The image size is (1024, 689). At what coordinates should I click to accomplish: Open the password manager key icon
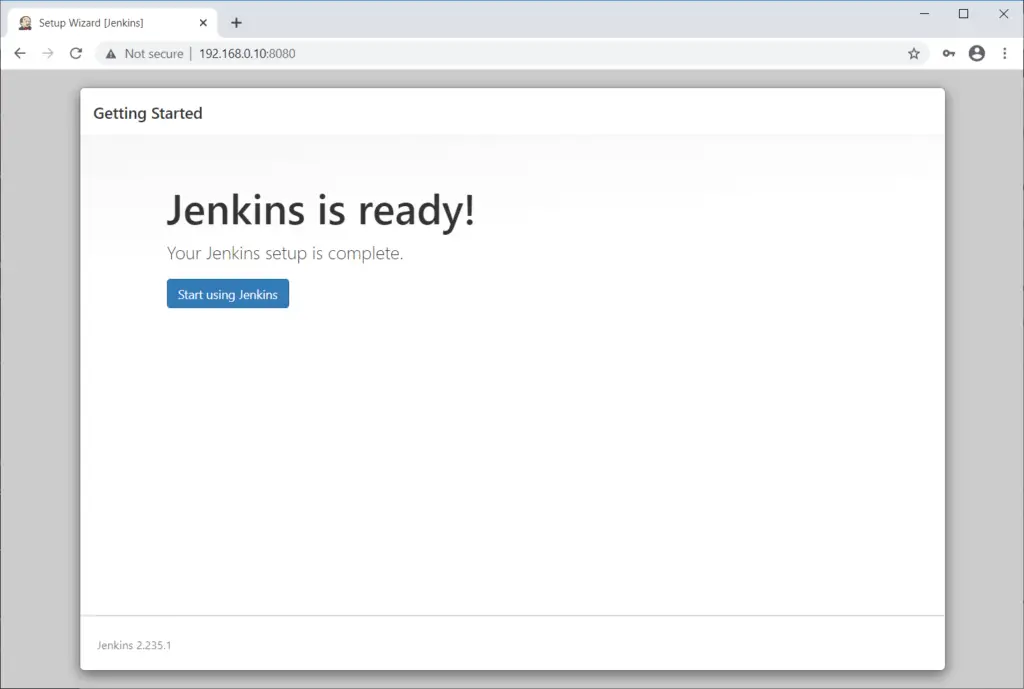tap(948, 53)
